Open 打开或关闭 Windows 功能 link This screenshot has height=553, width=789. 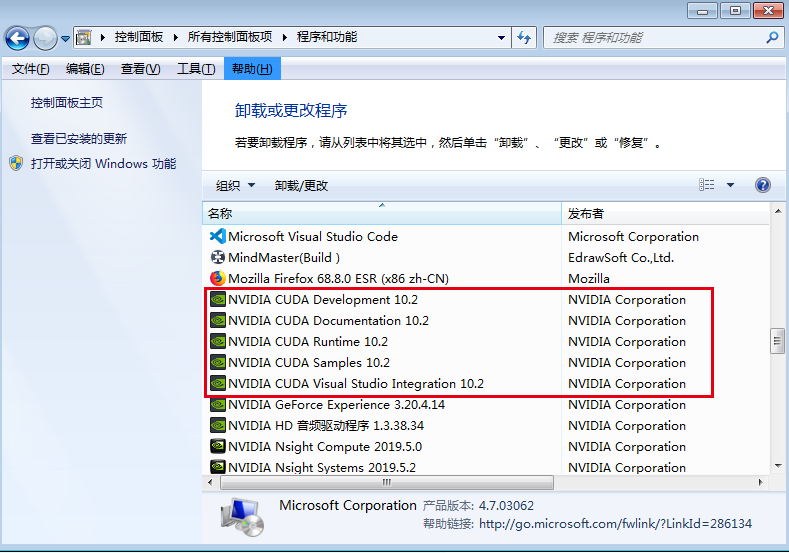pos(103,164)
